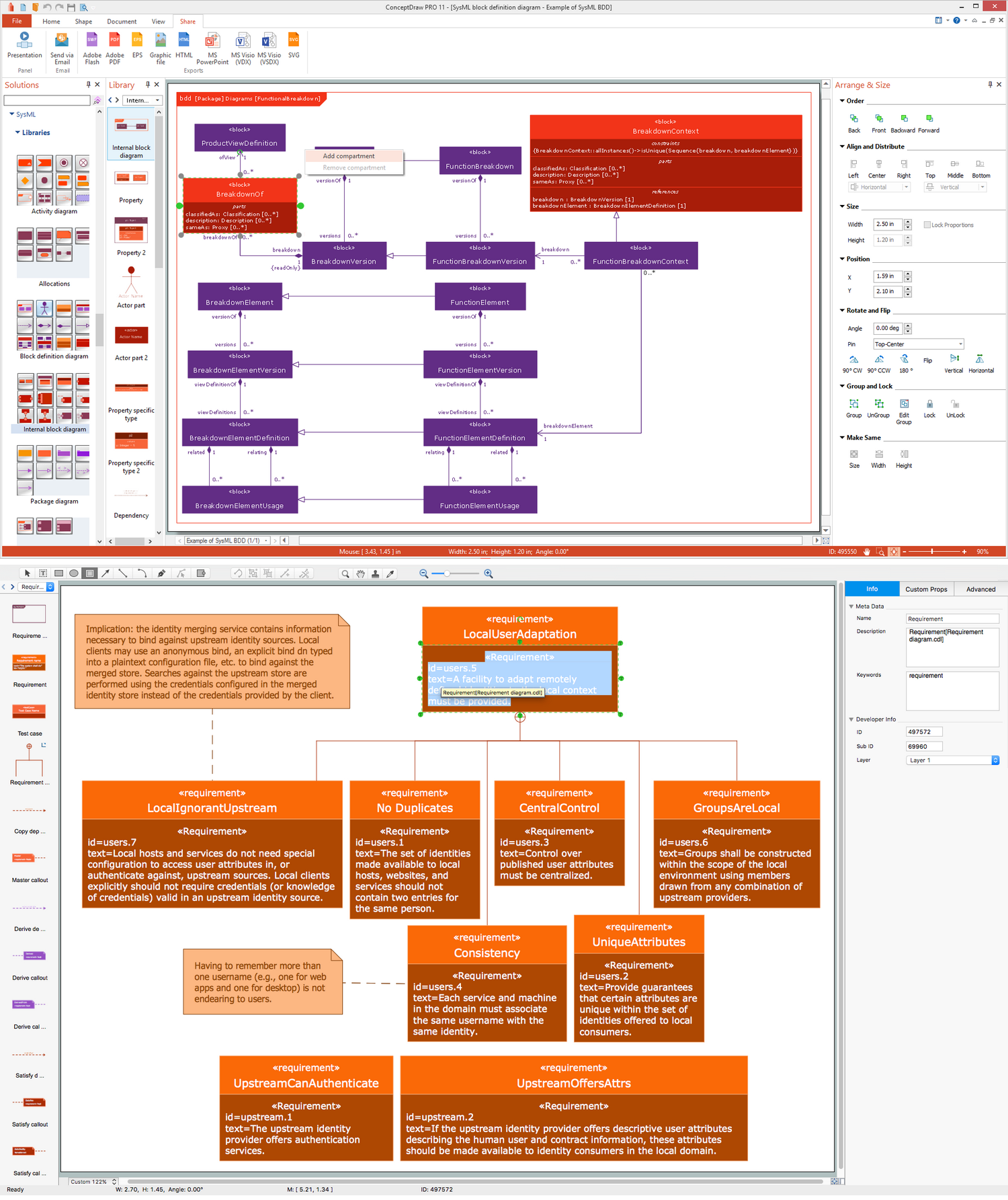The width and height of the screenshot is (1008, 1200).
Task: Export diagram to HTML
Action: [184, 44]
